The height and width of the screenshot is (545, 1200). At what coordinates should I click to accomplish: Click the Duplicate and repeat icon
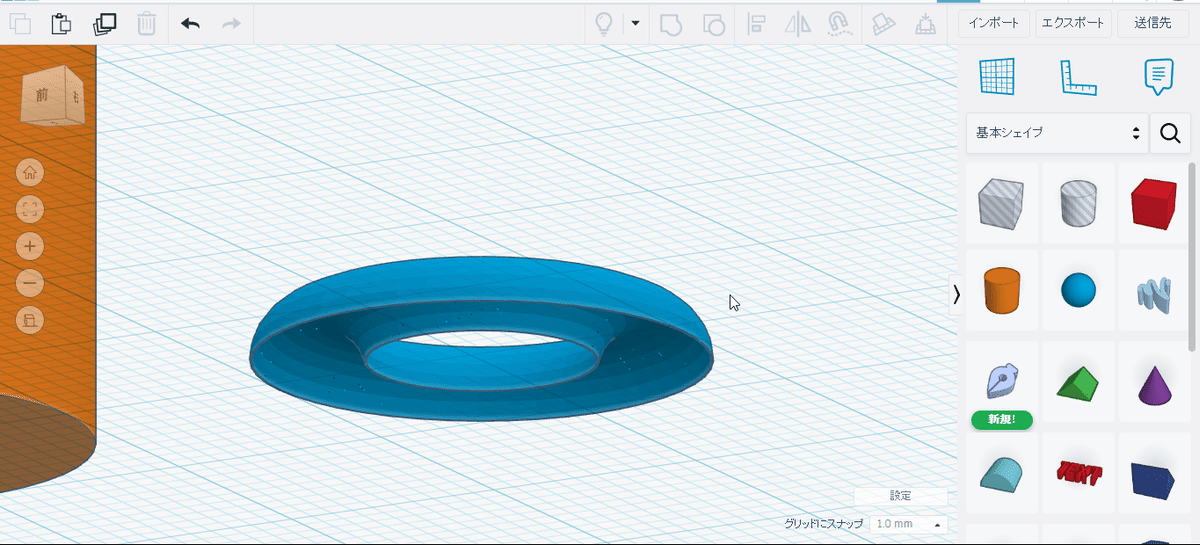pos(104,23)
